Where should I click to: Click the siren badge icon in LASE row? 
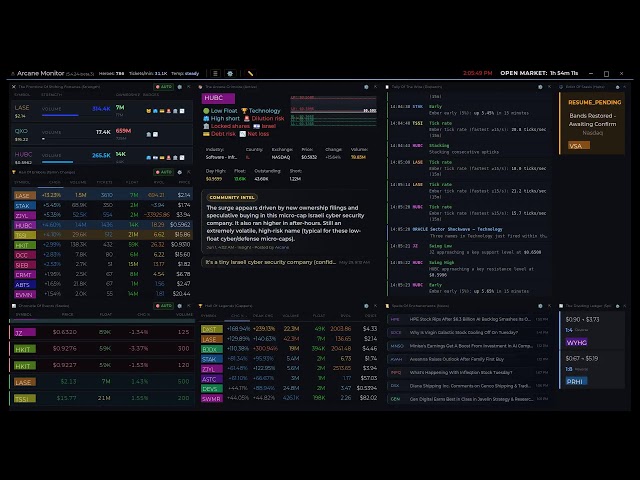pos(169,111)
